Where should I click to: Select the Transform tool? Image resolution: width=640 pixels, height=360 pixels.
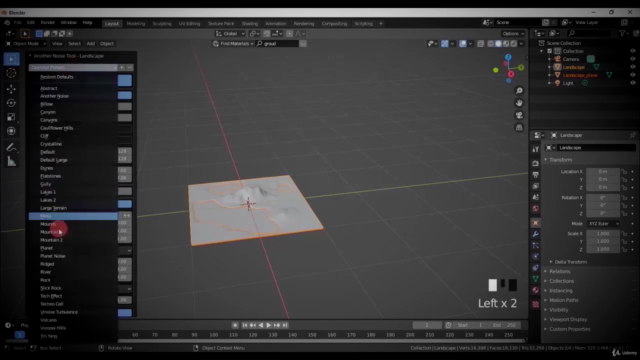11,131
